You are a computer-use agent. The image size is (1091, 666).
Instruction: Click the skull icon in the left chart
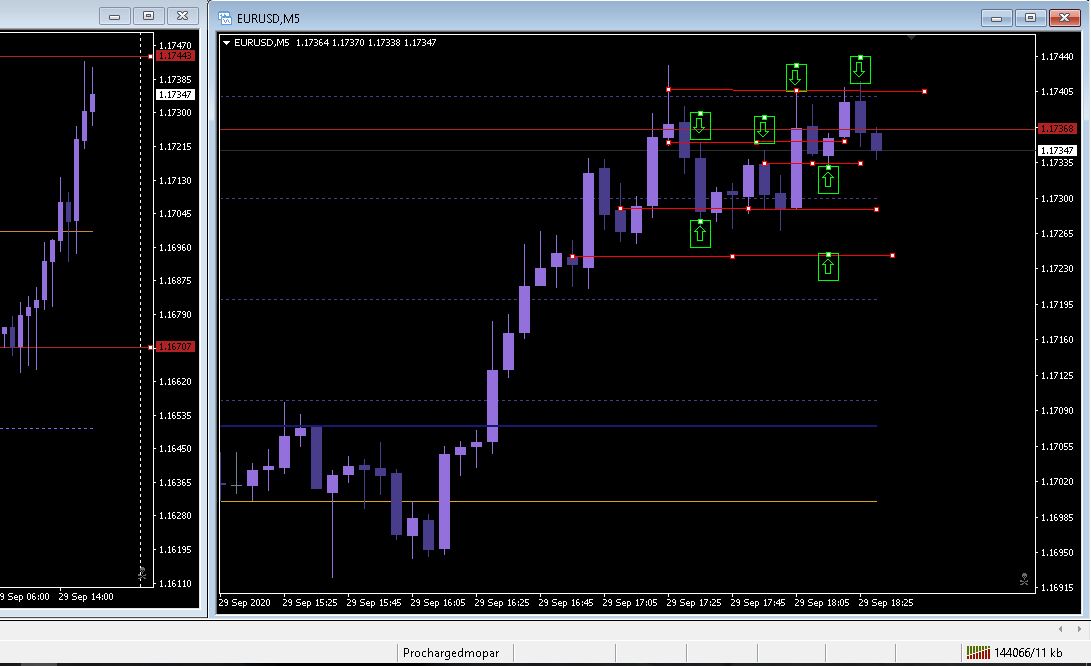click(142, 573)
